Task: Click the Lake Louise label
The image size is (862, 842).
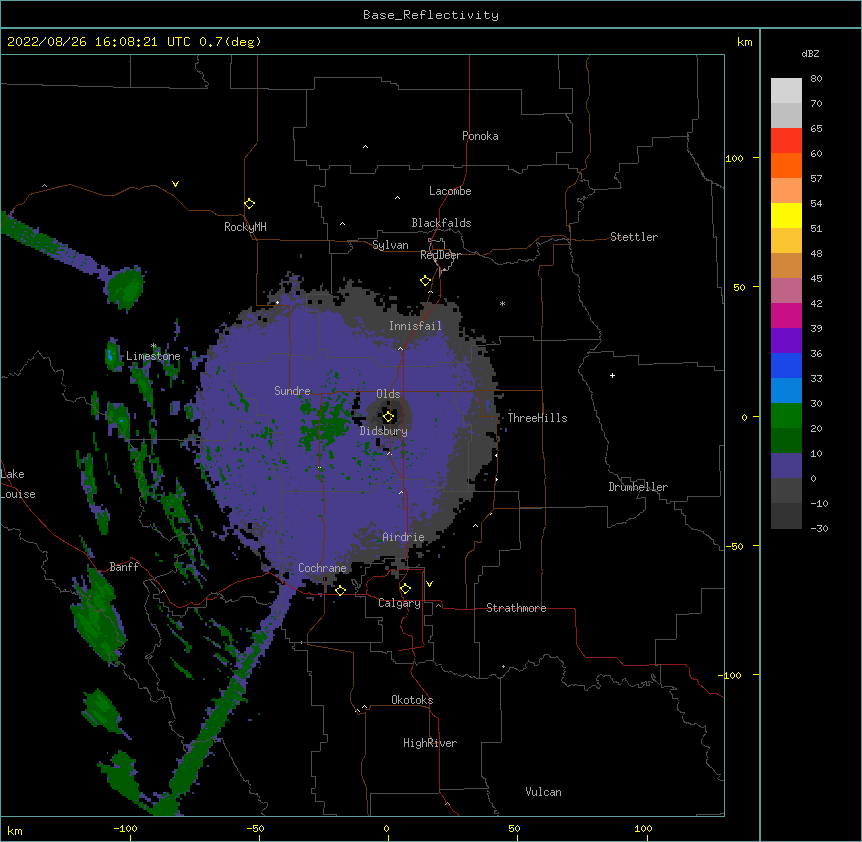Action: (18, 484)
